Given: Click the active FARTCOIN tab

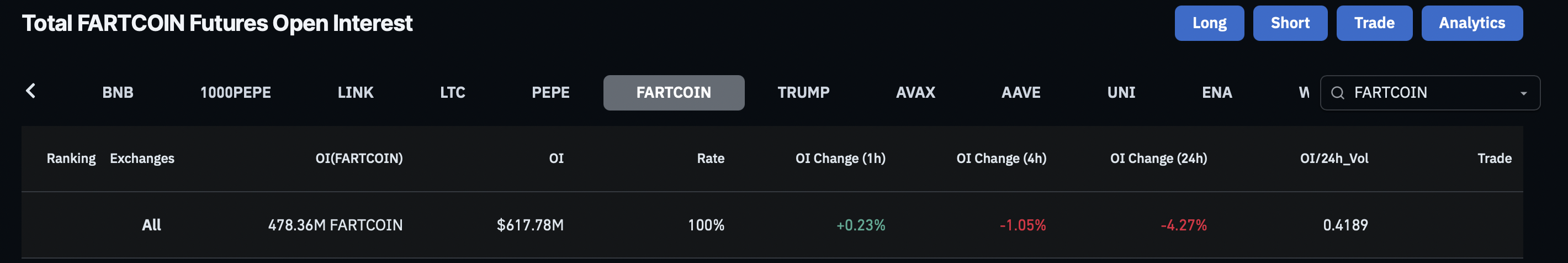Looking at the screenshot, I should (x=673, y=92).
